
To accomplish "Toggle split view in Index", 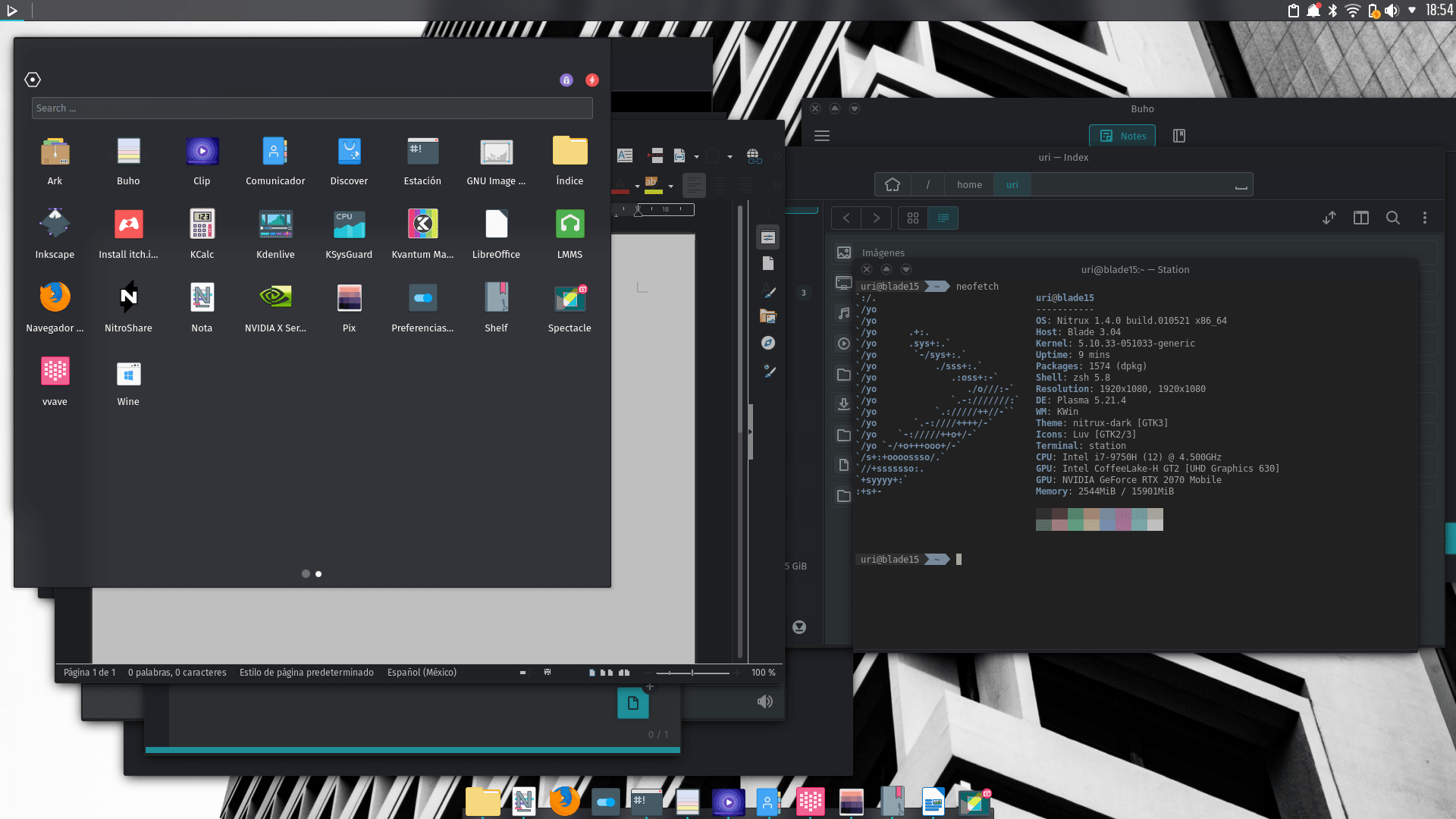I will tap(1360, 218).
